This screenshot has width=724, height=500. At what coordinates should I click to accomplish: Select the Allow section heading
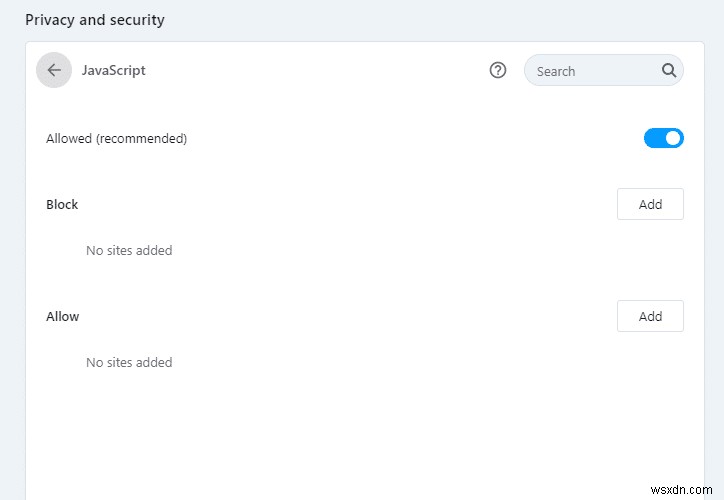62,316
